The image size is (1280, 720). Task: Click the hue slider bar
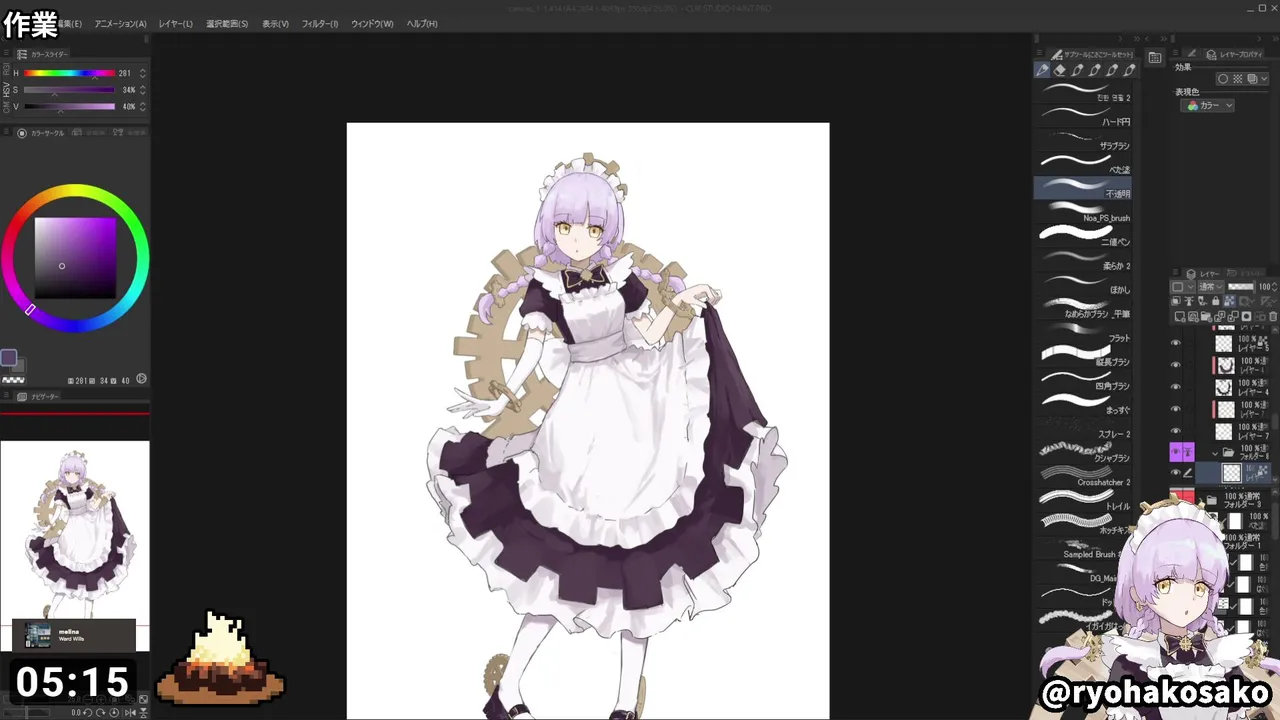point(69,73)
